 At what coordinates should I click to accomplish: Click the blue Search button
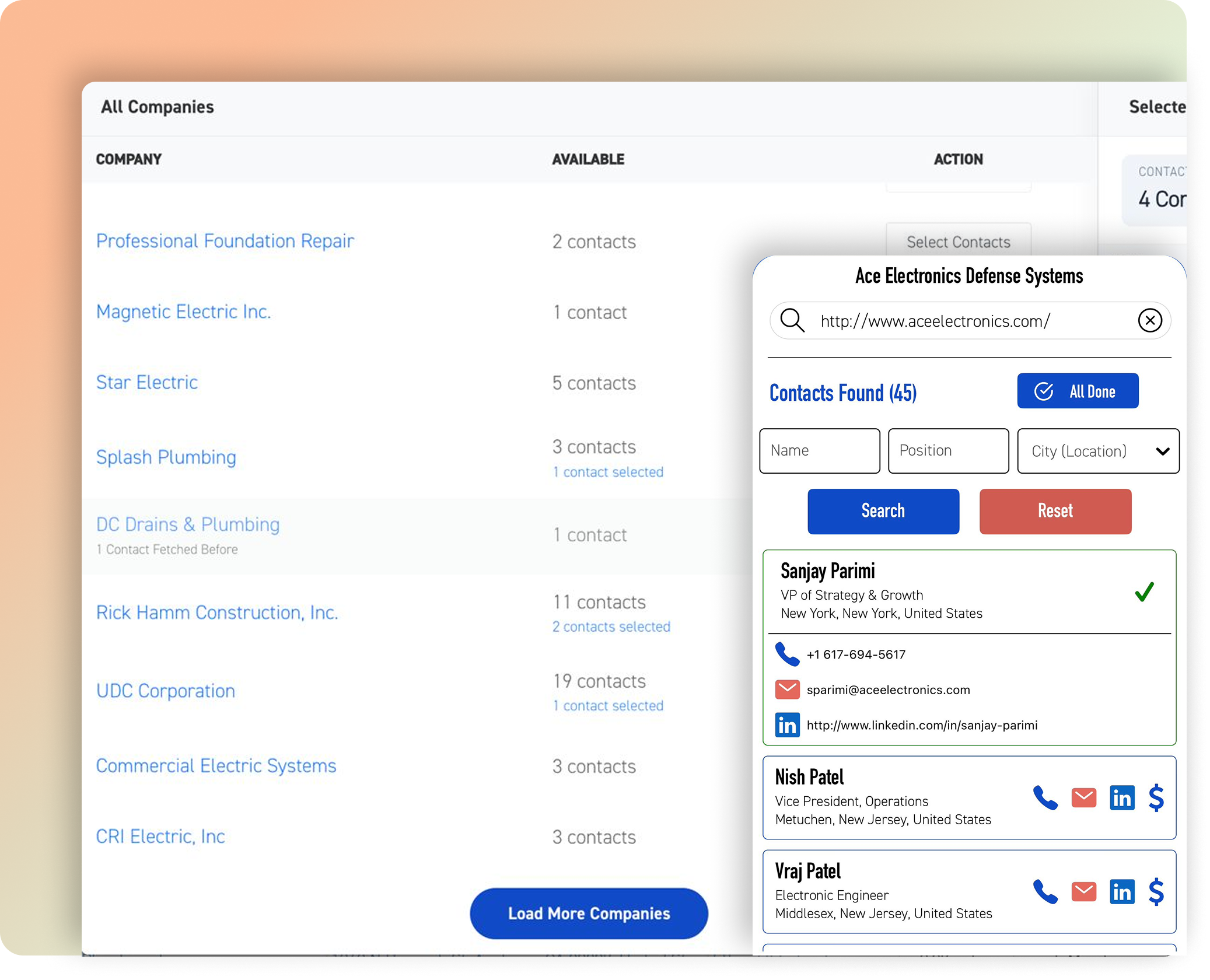tap(883, 511)
